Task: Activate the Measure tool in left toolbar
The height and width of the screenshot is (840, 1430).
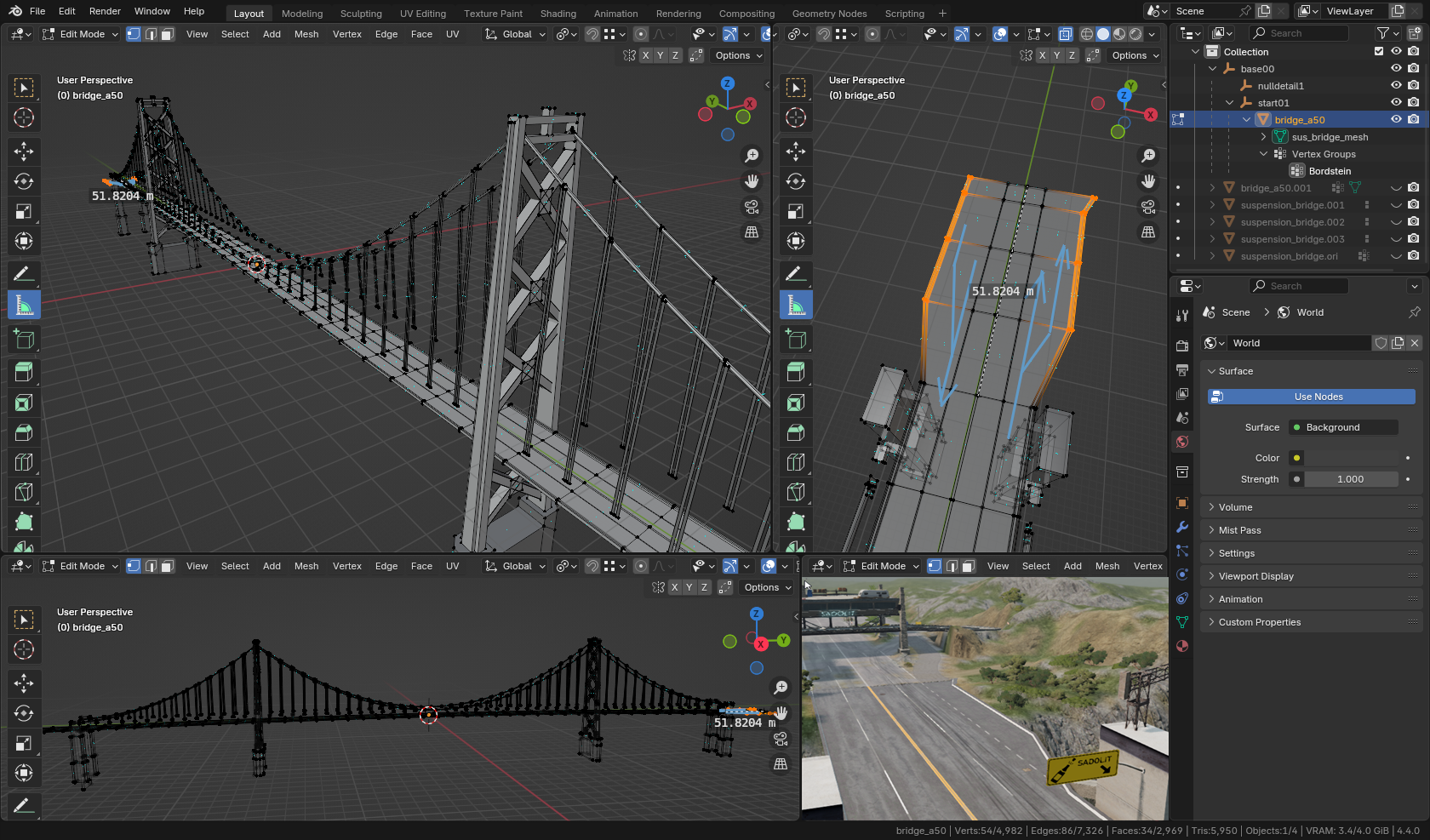Action: pos(24,305)
